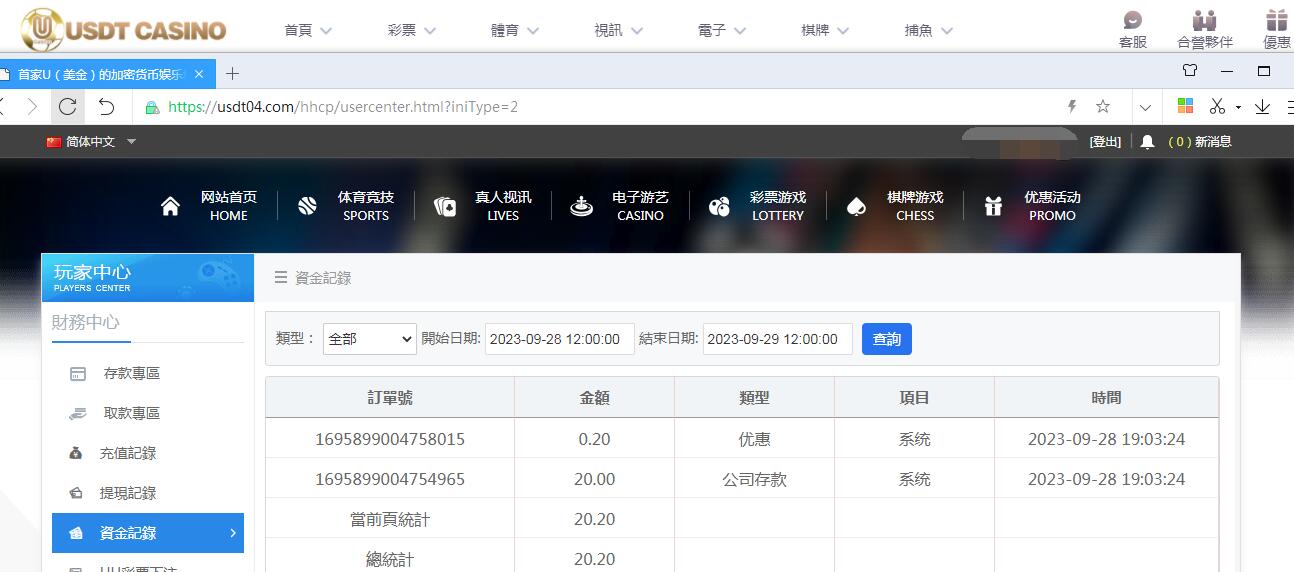Click the scissors screenshot tool icon
This screenshot has width=1294, height=572.
(1217, 107)
